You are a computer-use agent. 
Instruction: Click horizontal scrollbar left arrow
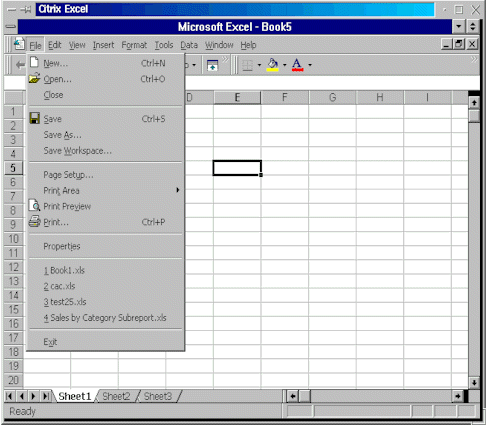click(293, 396)
